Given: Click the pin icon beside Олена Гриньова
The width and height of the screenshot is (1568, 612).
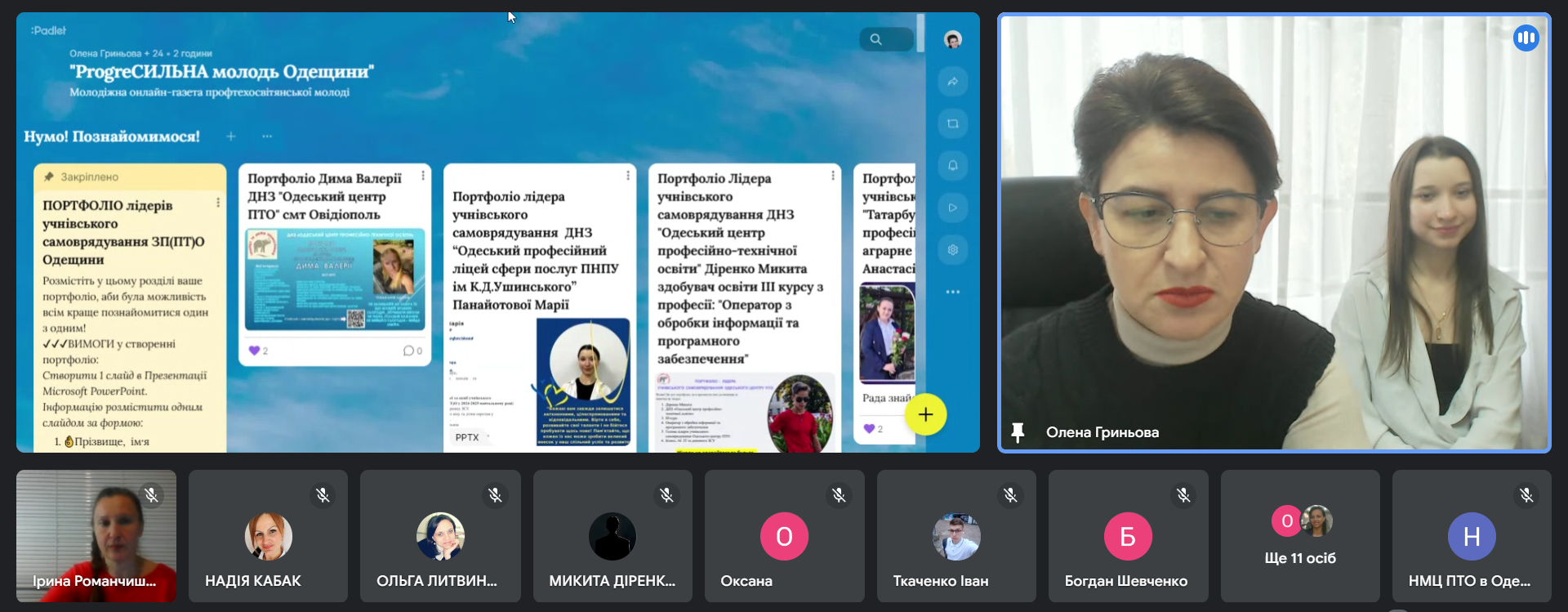Looking at the screenshot, I should [x=1018, y=432].
